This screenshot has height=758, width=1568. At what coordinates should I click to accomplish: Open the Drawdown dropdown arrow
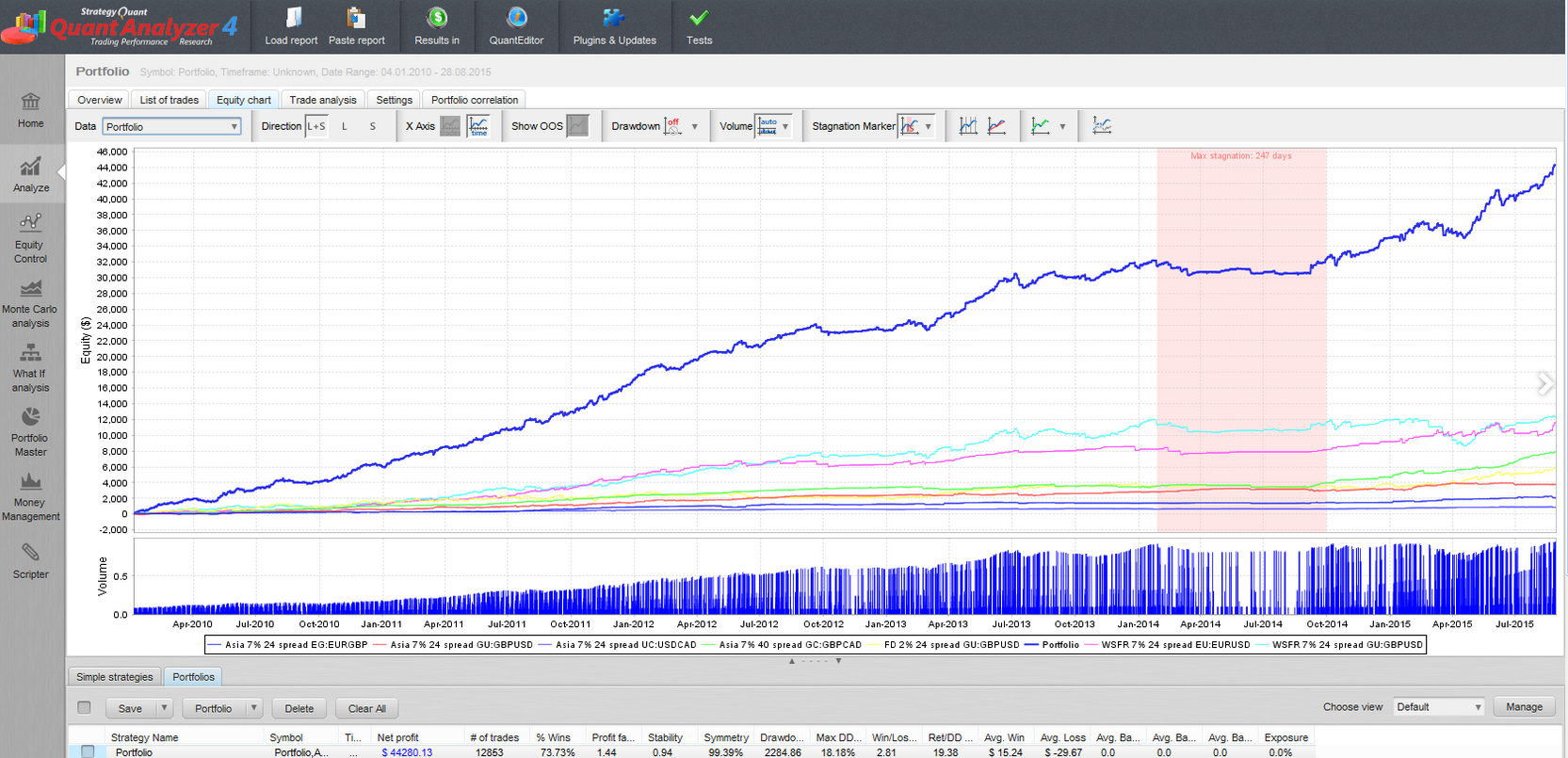point(695,126)
